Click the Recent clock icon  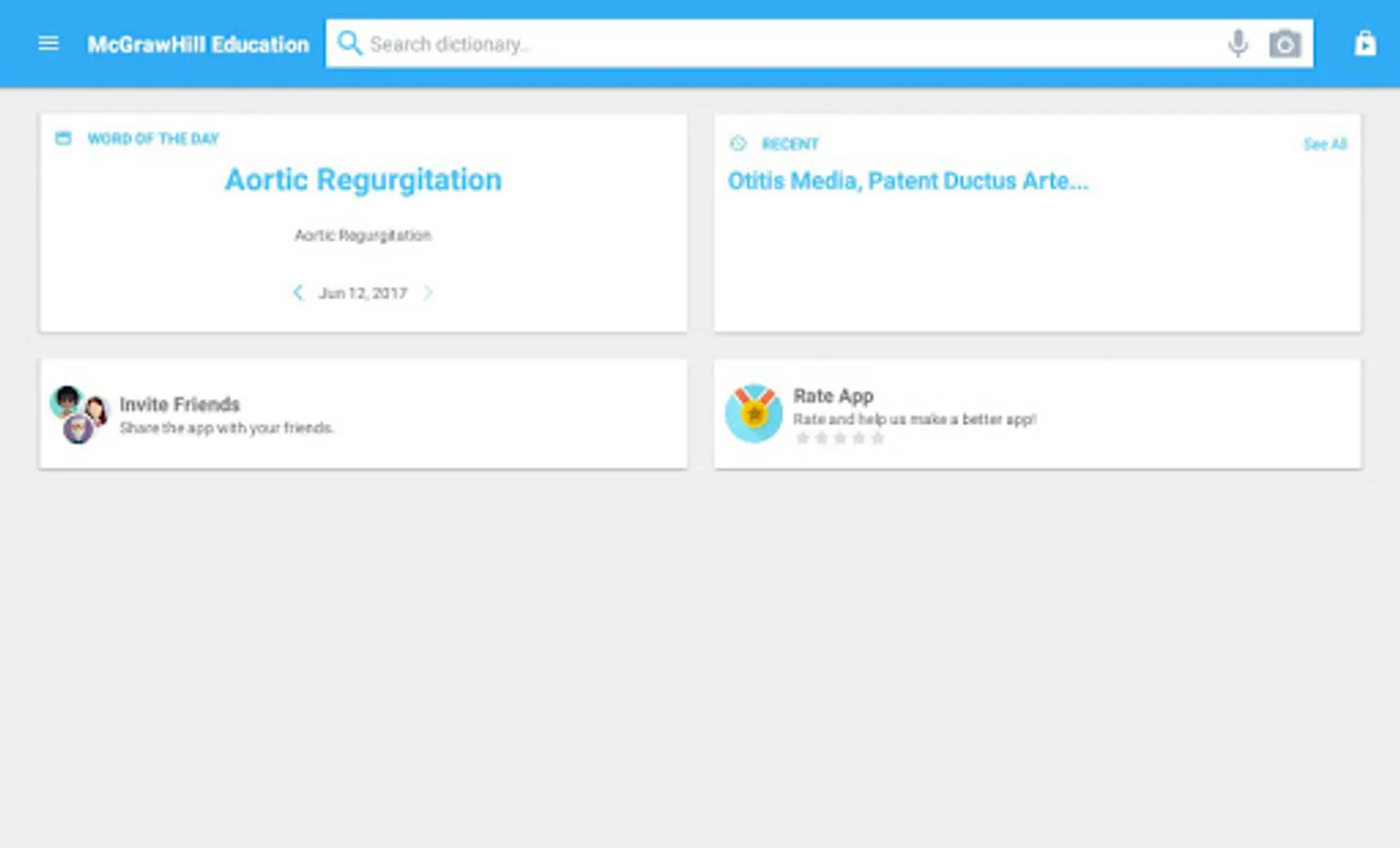(738, 143)
